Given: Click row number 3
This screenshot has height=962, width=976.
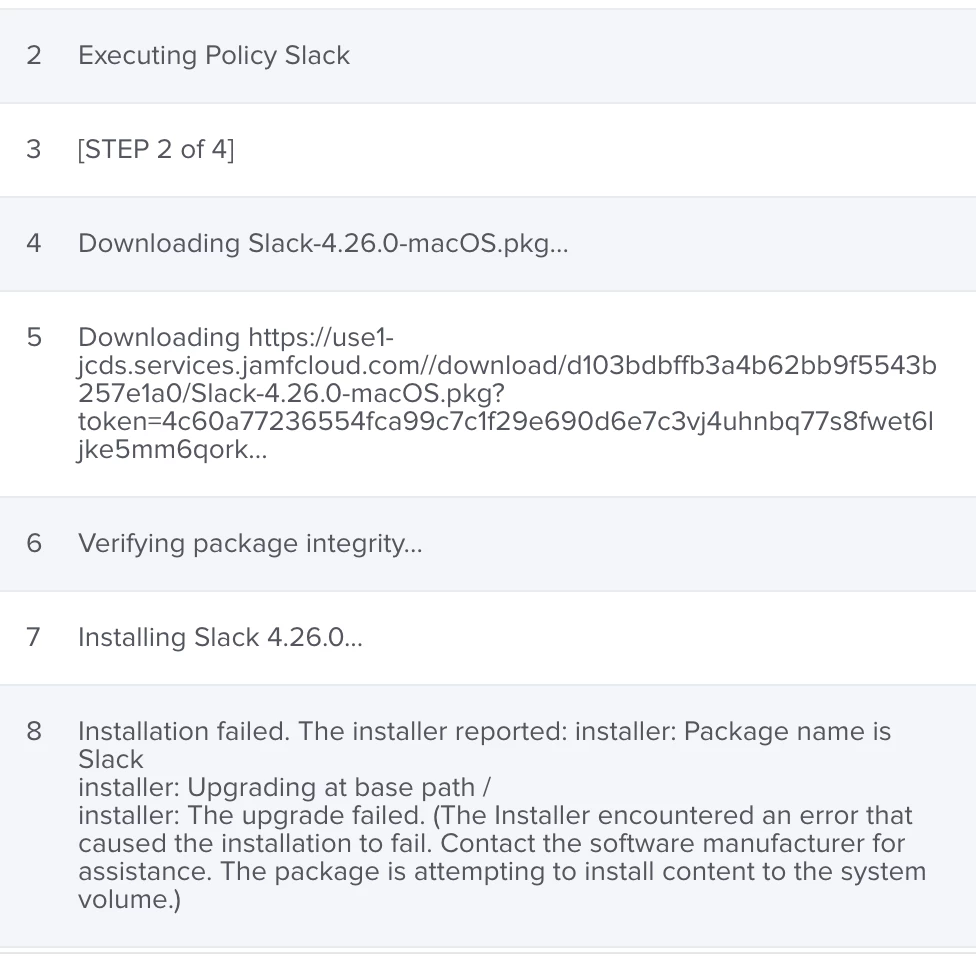Looking at the screenshot, I should pos(34,149).
